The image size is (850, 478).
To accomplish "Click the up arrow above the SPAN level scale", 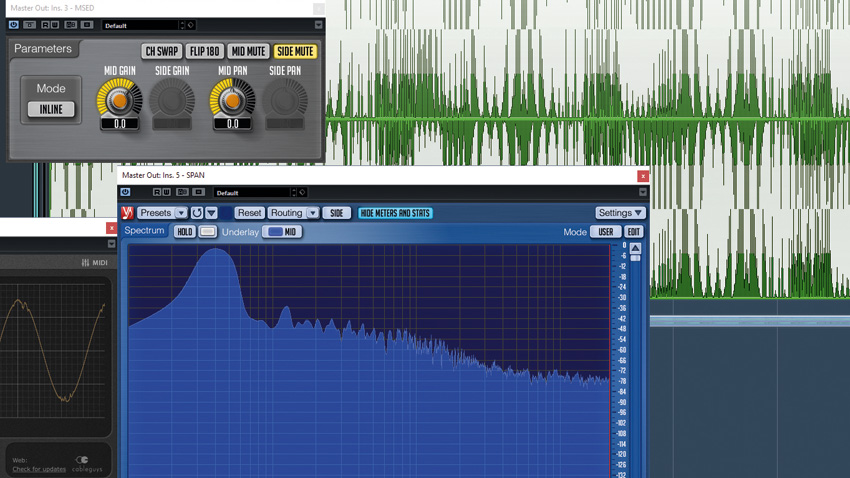I will (635, 248).
